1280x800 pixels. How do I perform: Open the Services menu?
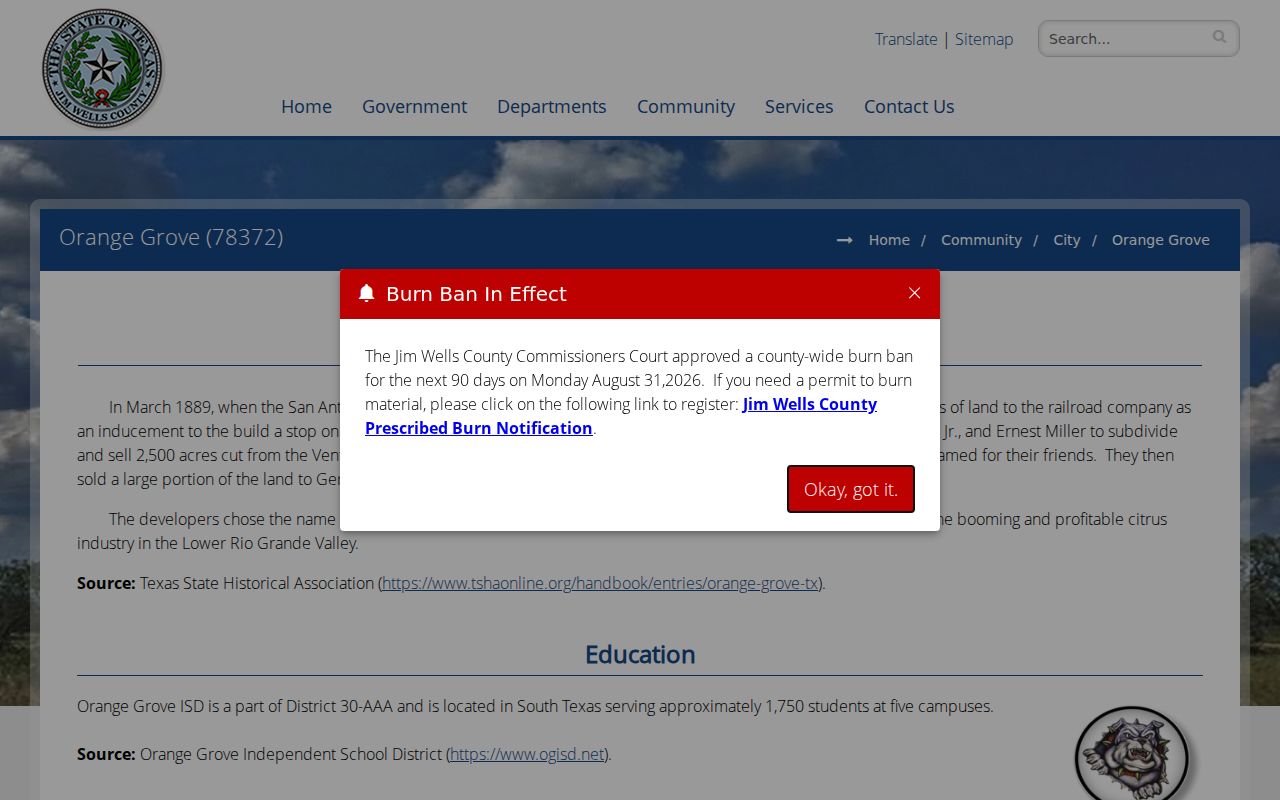click(x=799, y=106)
